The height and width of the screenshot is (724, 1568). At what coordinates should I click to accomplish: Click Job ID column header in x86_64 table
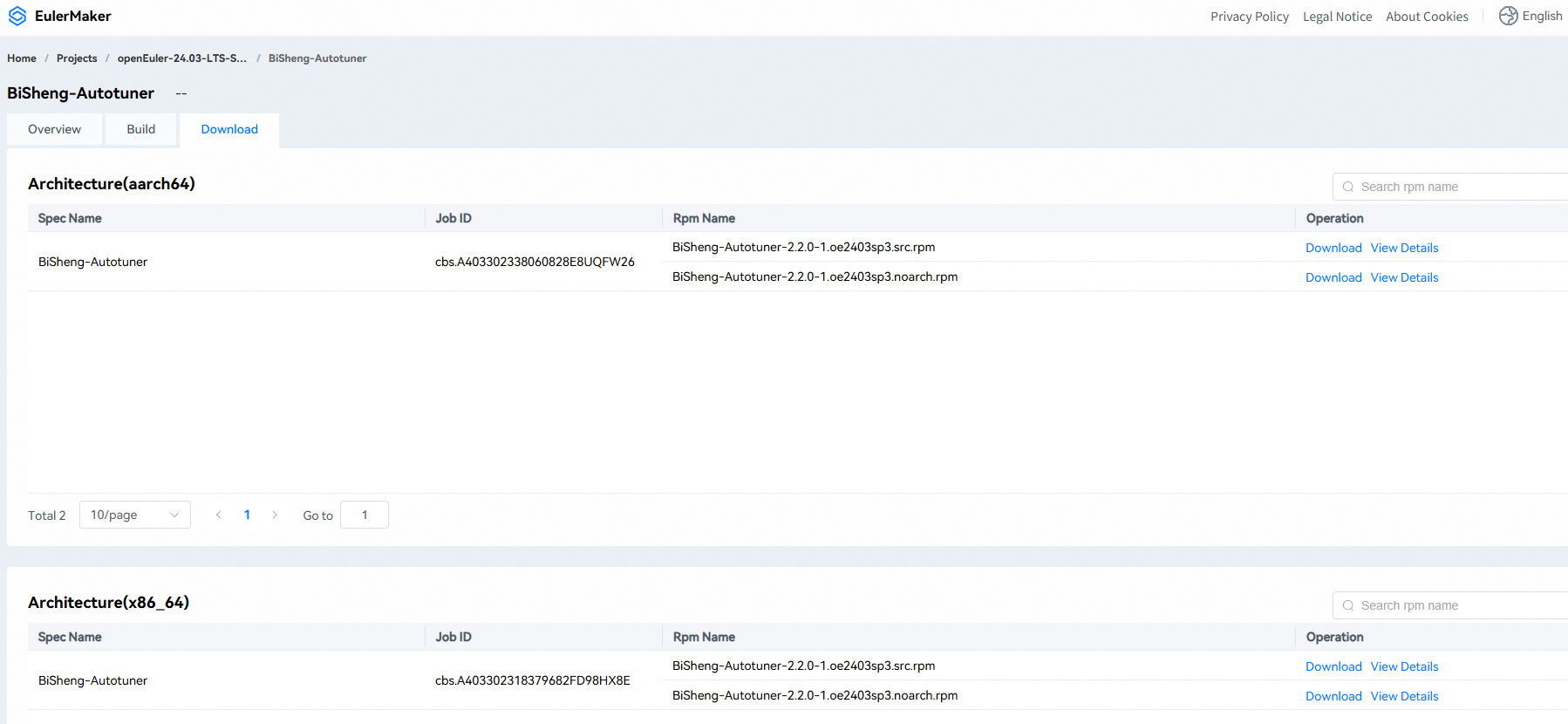click(453, 637)
